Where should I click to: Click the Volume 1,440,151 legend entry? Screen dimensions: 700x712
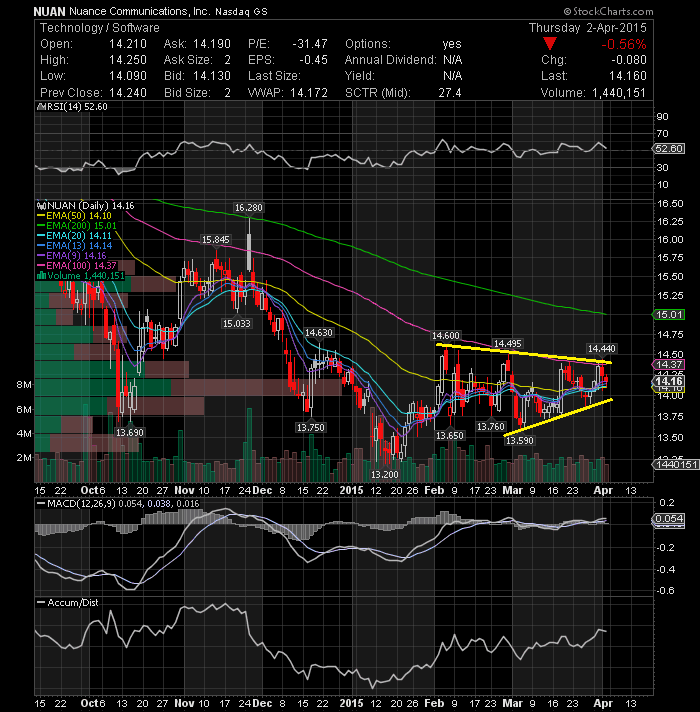tap(81, 276)
